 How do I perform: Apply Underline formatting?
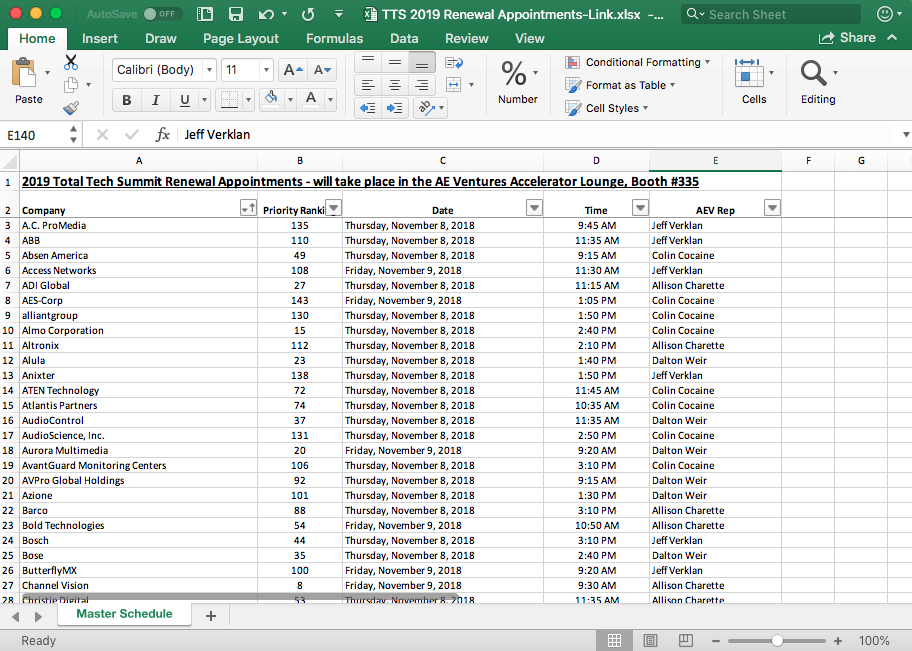tap(184, 100)
